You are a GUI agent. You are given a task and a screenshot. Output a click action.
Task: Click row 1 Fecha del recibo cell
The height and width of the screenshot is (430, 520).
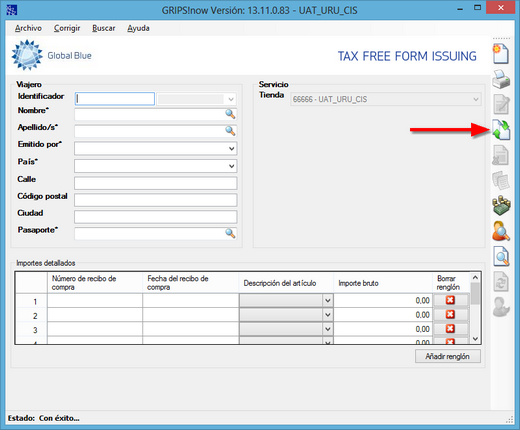pyautogui.click(x=191, y=301)
